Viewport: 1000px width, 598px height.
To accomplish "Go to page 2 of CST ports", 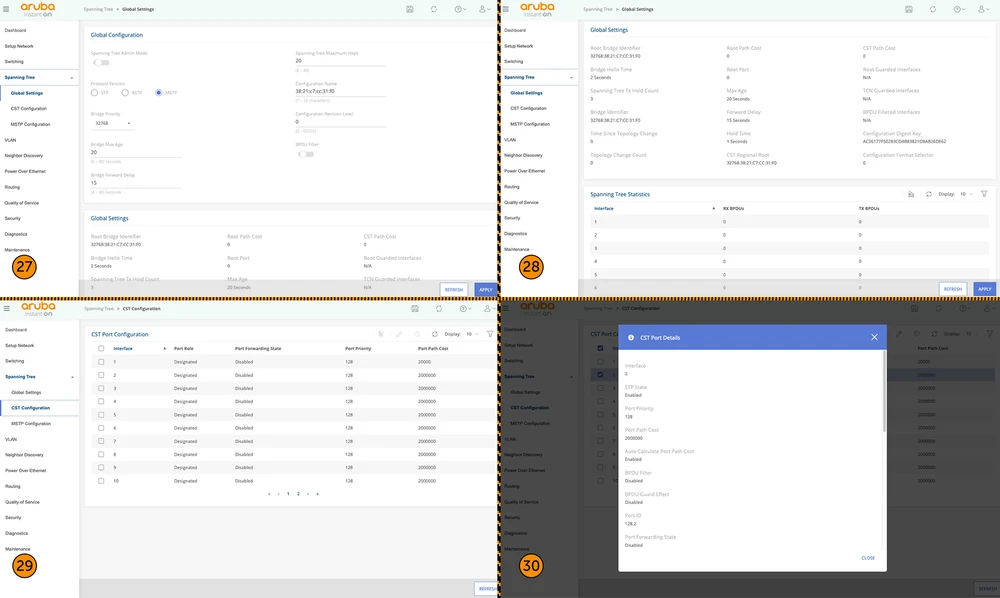I will point(298,493).
